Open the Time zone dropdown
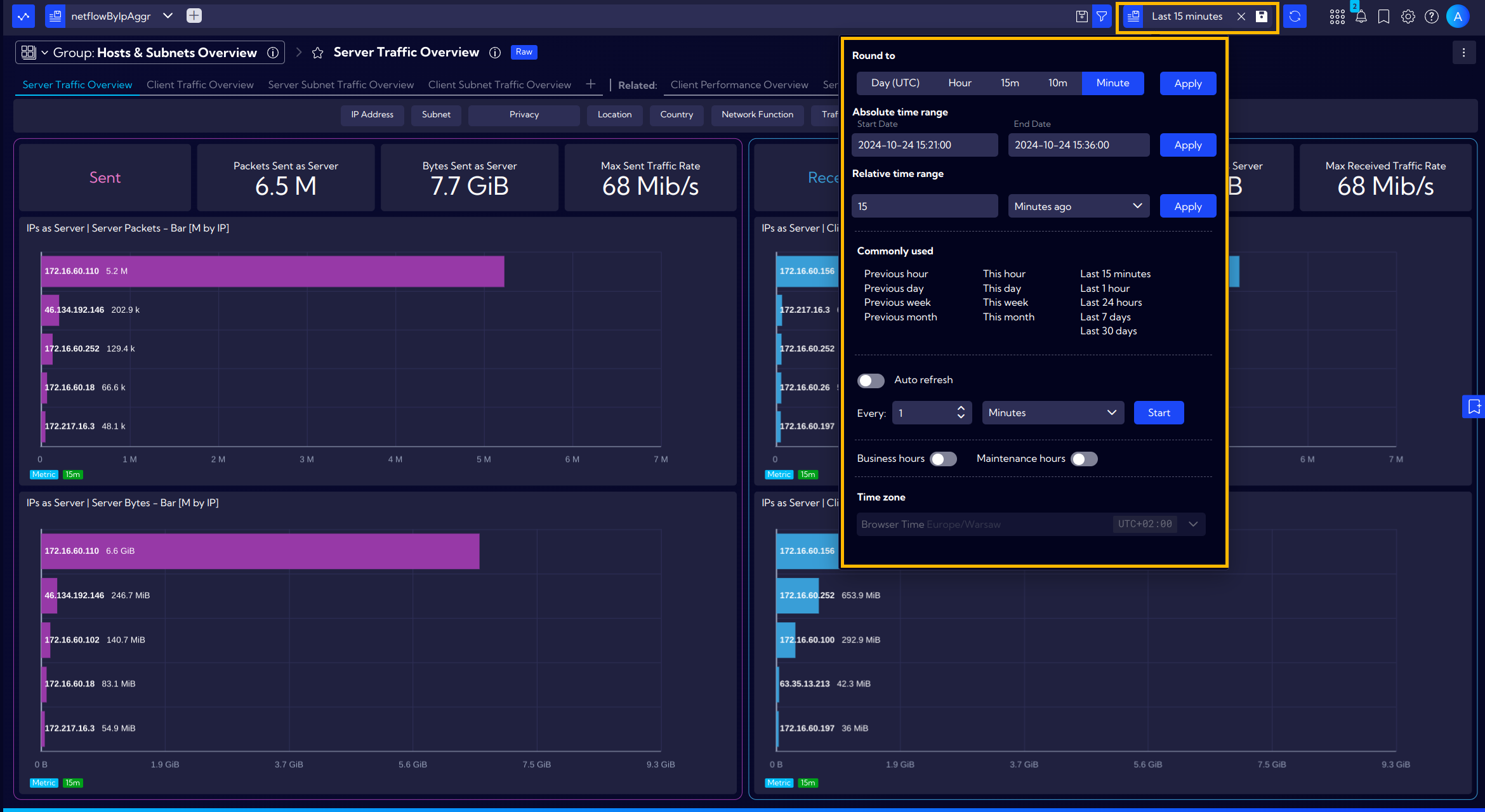This screenshot has height=812, width=1485. click(x=1031, y=524)
